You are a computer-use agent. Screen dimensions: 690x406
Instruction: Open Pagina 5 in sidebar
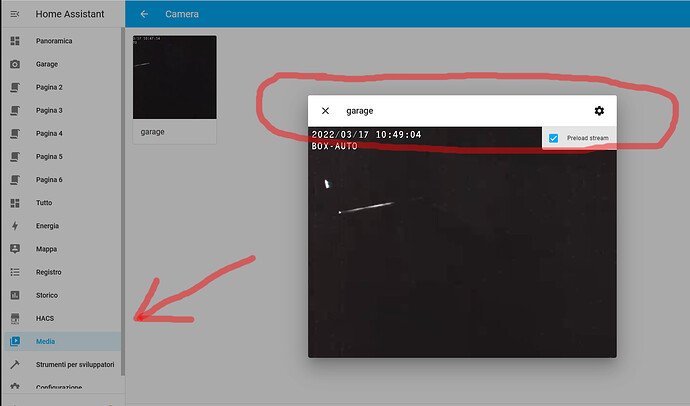click(x=62, y=157)
